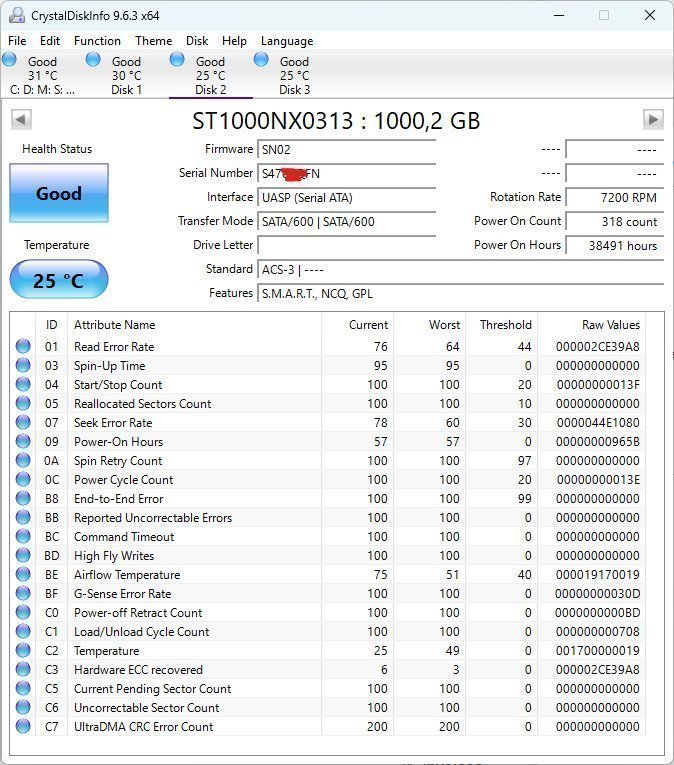Click the Power On Hours value 38491 hours
The width and height of the screenshot is (674, 765).
point(614,245)
